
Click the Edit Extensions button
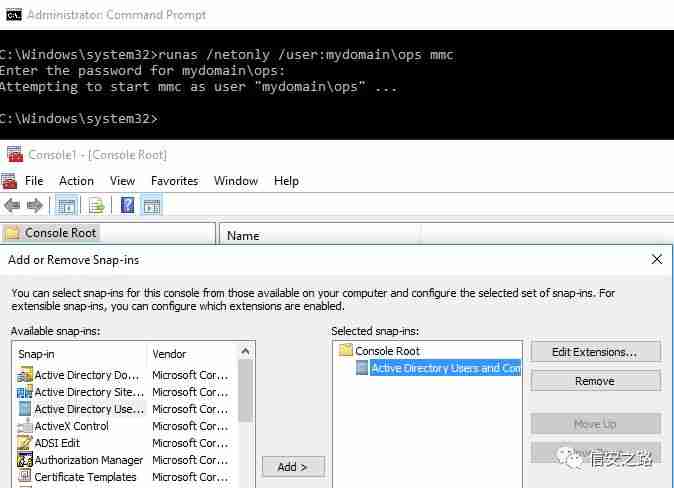pyautogui.click(x=595, y=352)
